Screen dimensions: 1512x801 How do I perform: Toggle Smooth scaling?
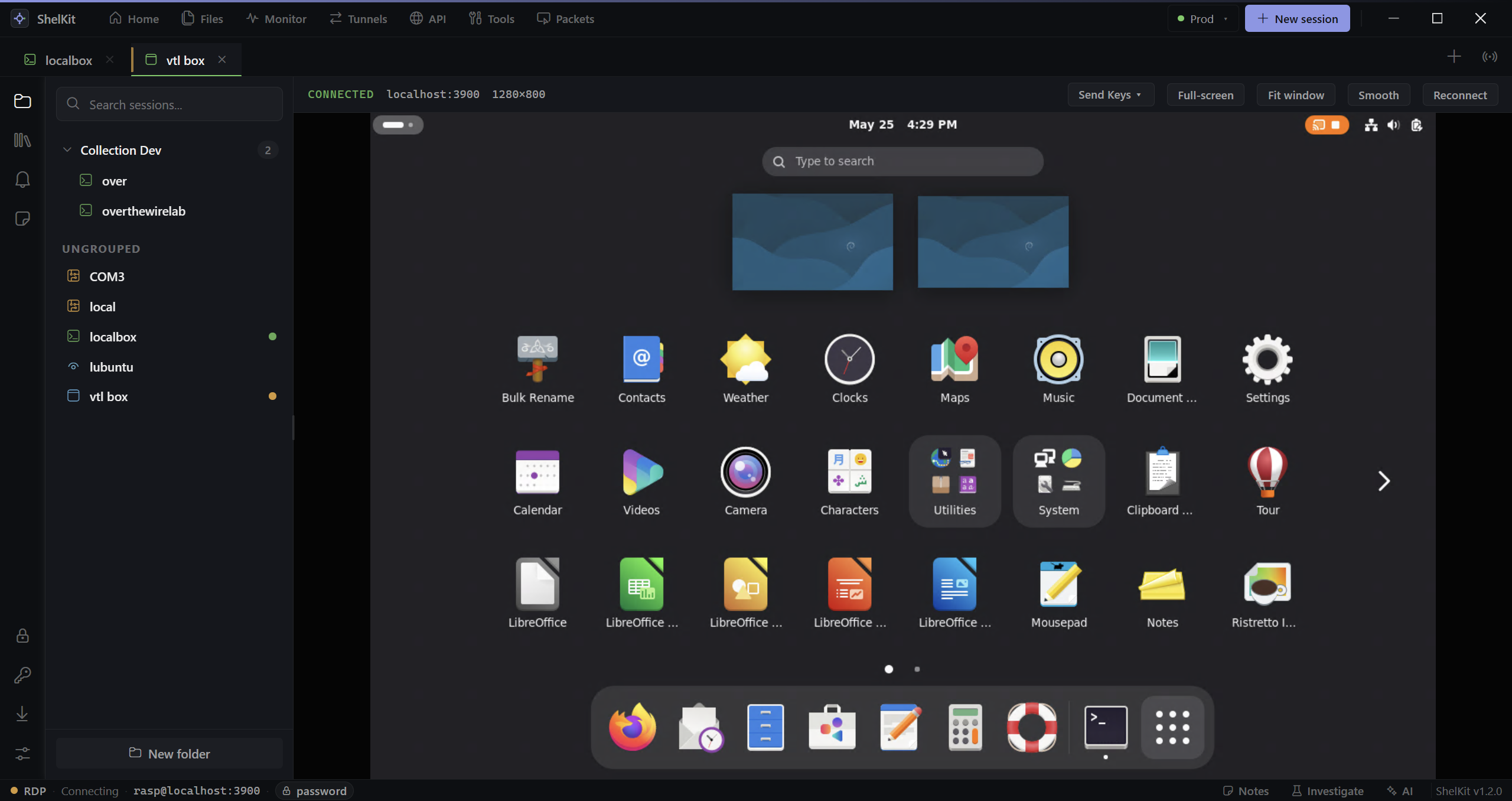coord(1379,95)
